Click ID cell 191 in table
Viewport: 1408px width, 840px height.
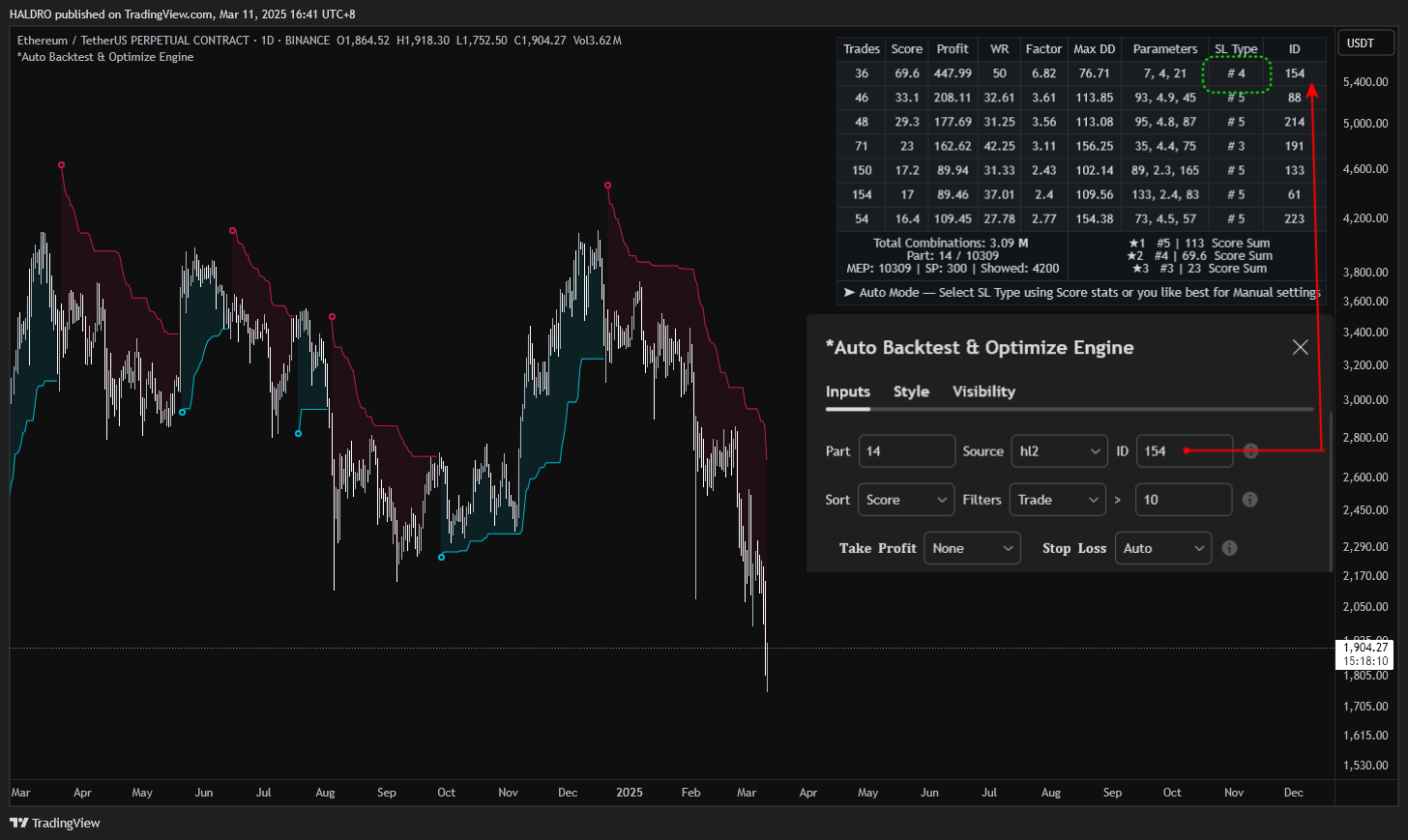[1295, 146]
